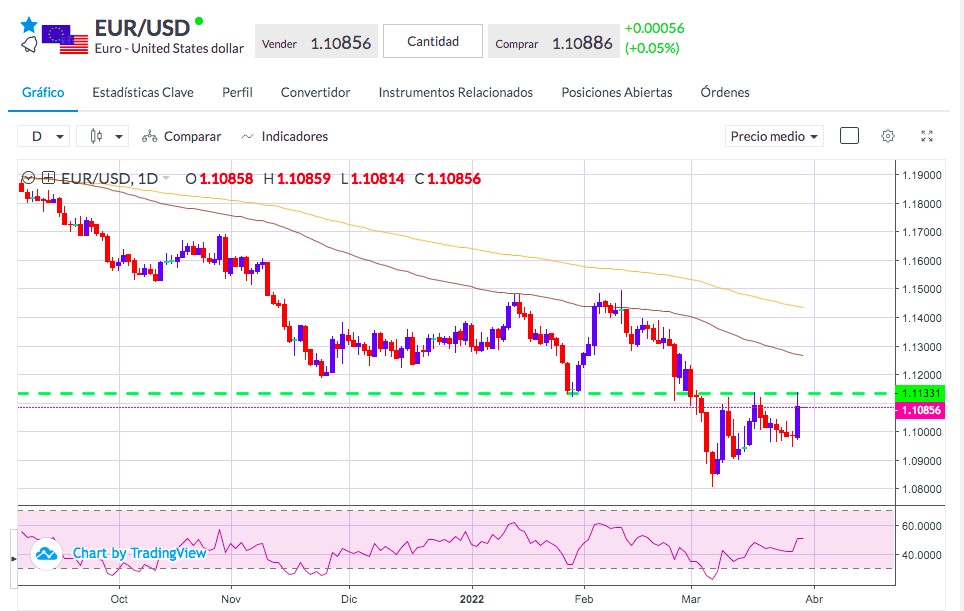Screen dimensions: 964x611
Task: Toggle the square layout box icon
Action: coord(849,136)
